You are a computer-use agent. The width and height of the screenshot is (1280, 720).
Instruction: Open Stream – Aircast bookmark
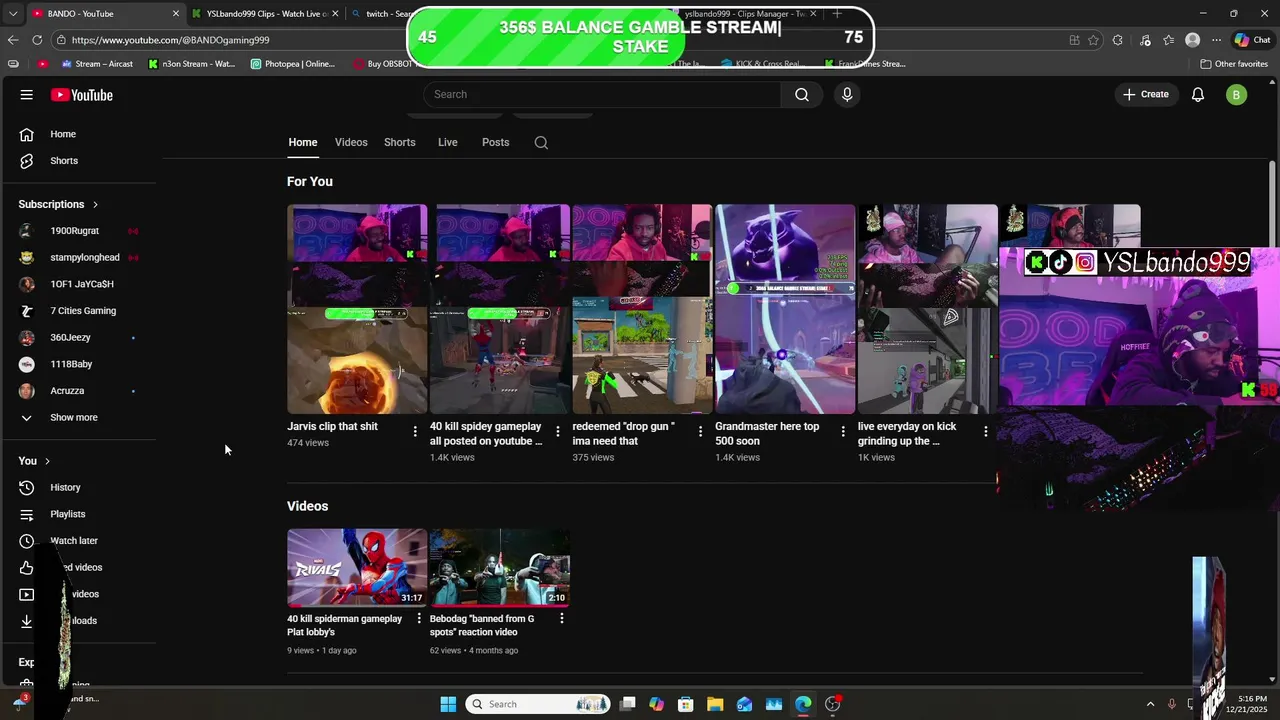(96, 64)
